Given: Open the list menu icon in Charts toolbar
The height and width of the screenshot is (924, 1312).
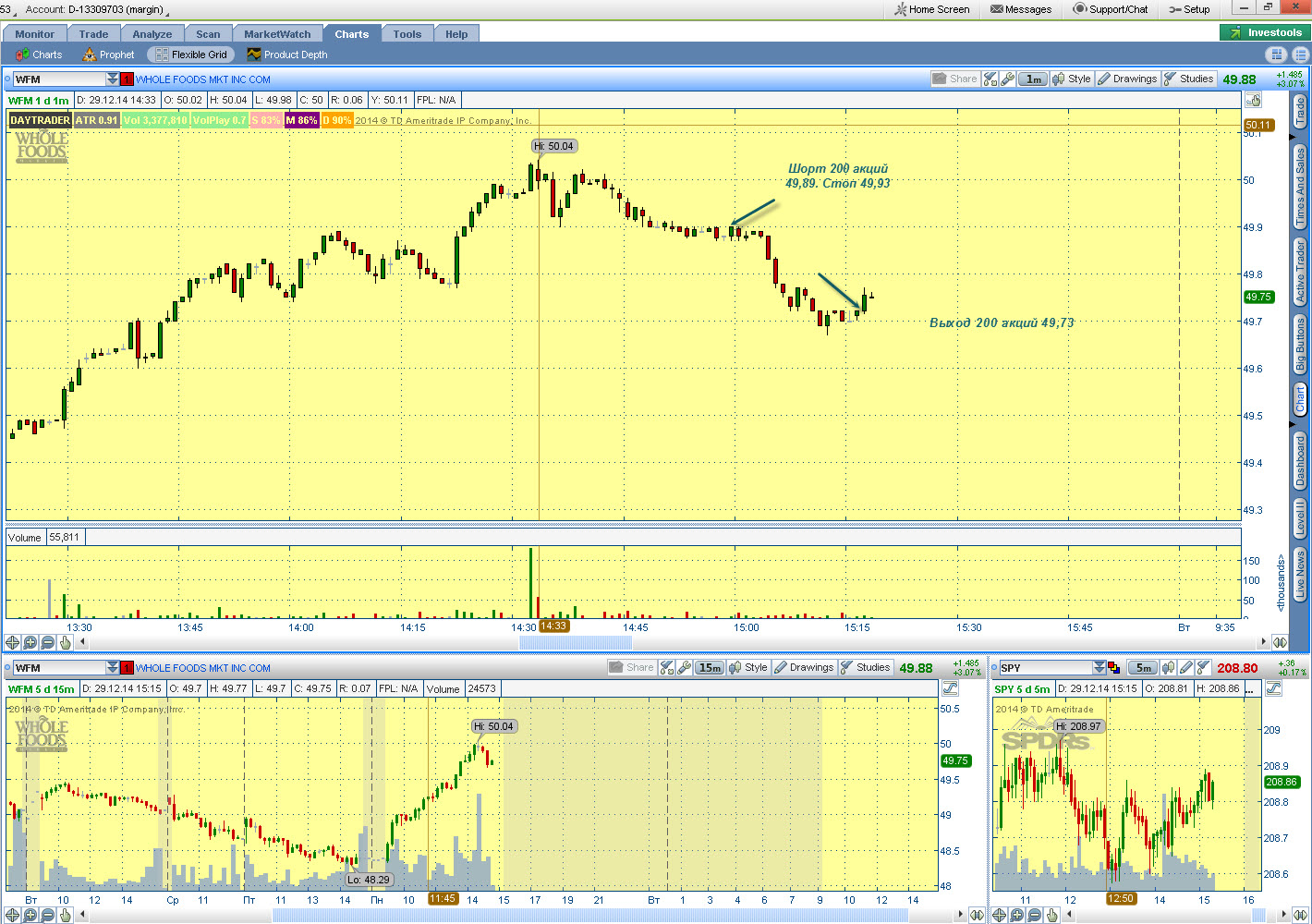Looking at the screenshot, I should (1300, 55).
